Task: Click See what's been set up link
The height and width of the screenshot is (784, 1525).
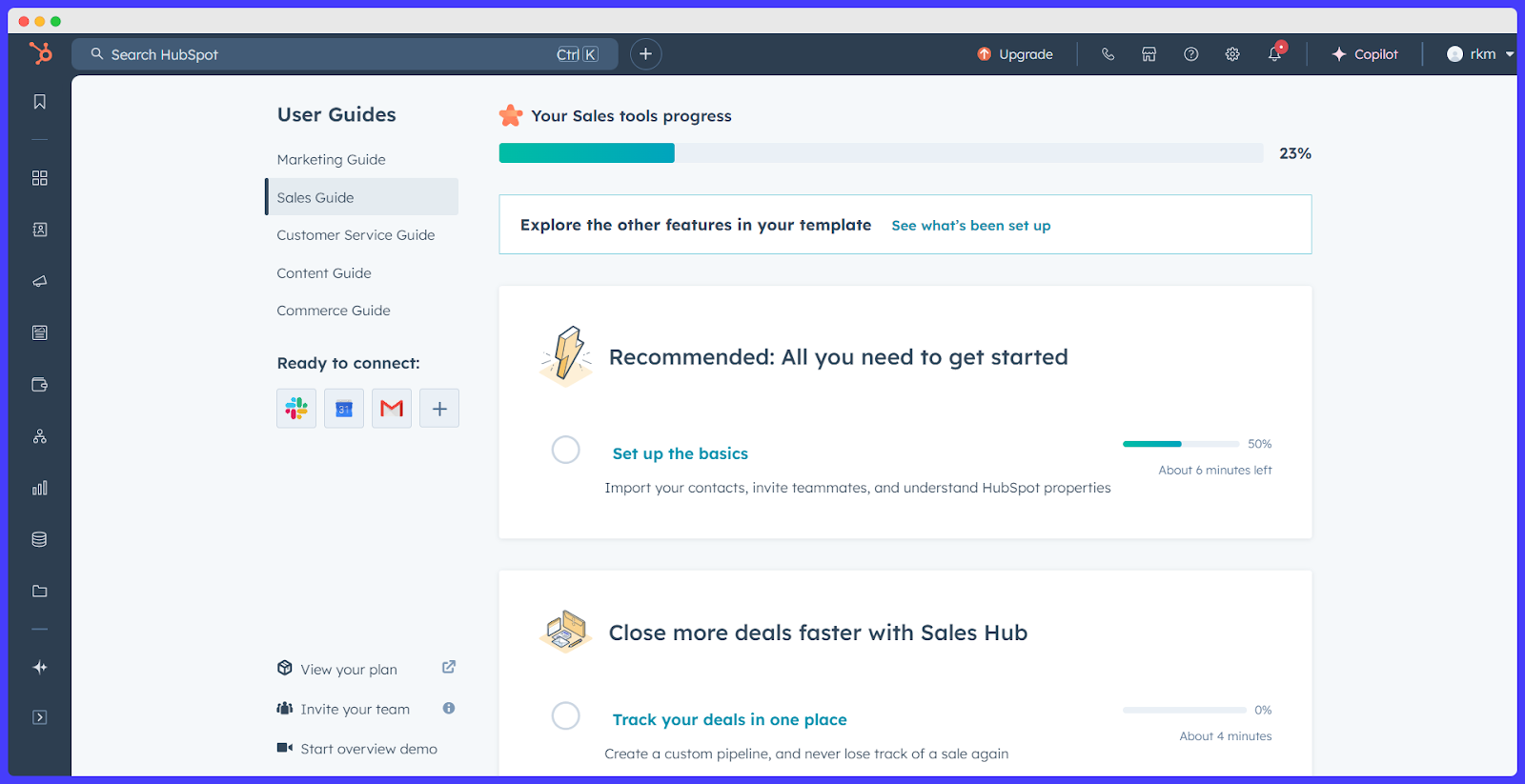Action: coord(971,226)
